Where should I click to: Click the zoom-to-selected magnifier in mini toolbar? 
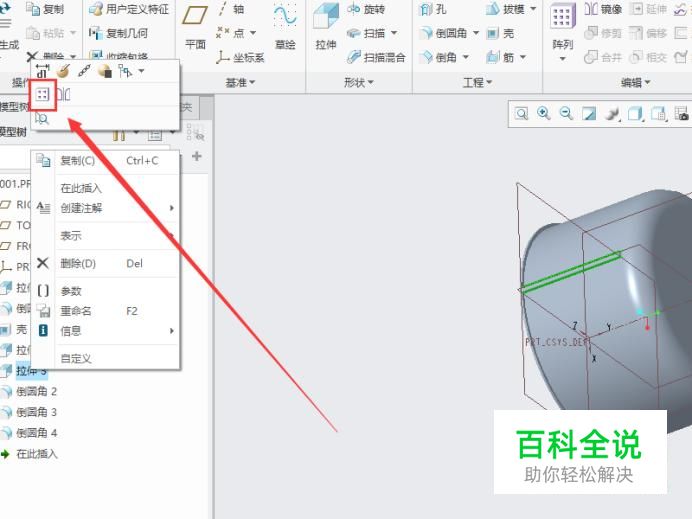[x=42, y=118]
